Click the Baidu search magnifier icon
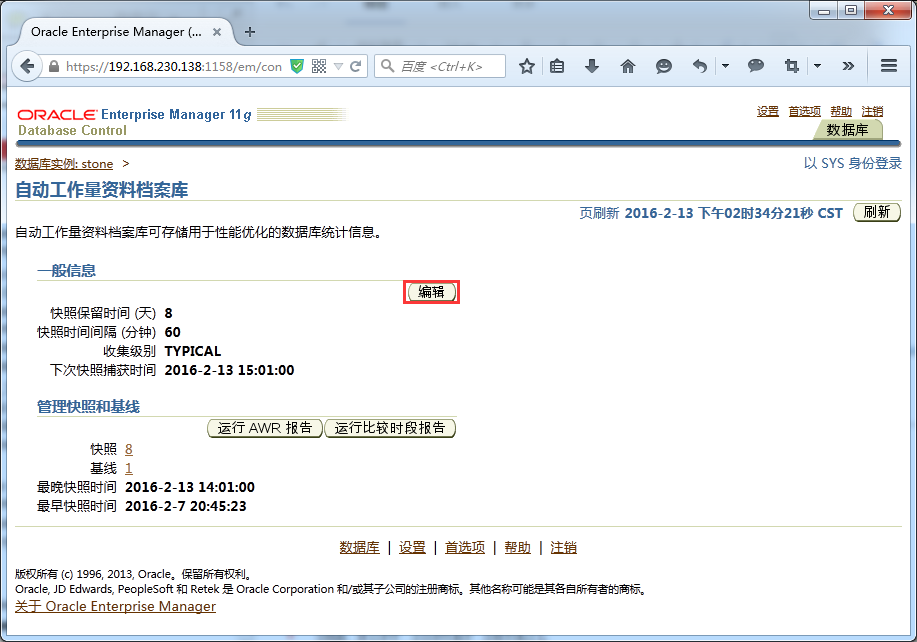 pos(387,66)
